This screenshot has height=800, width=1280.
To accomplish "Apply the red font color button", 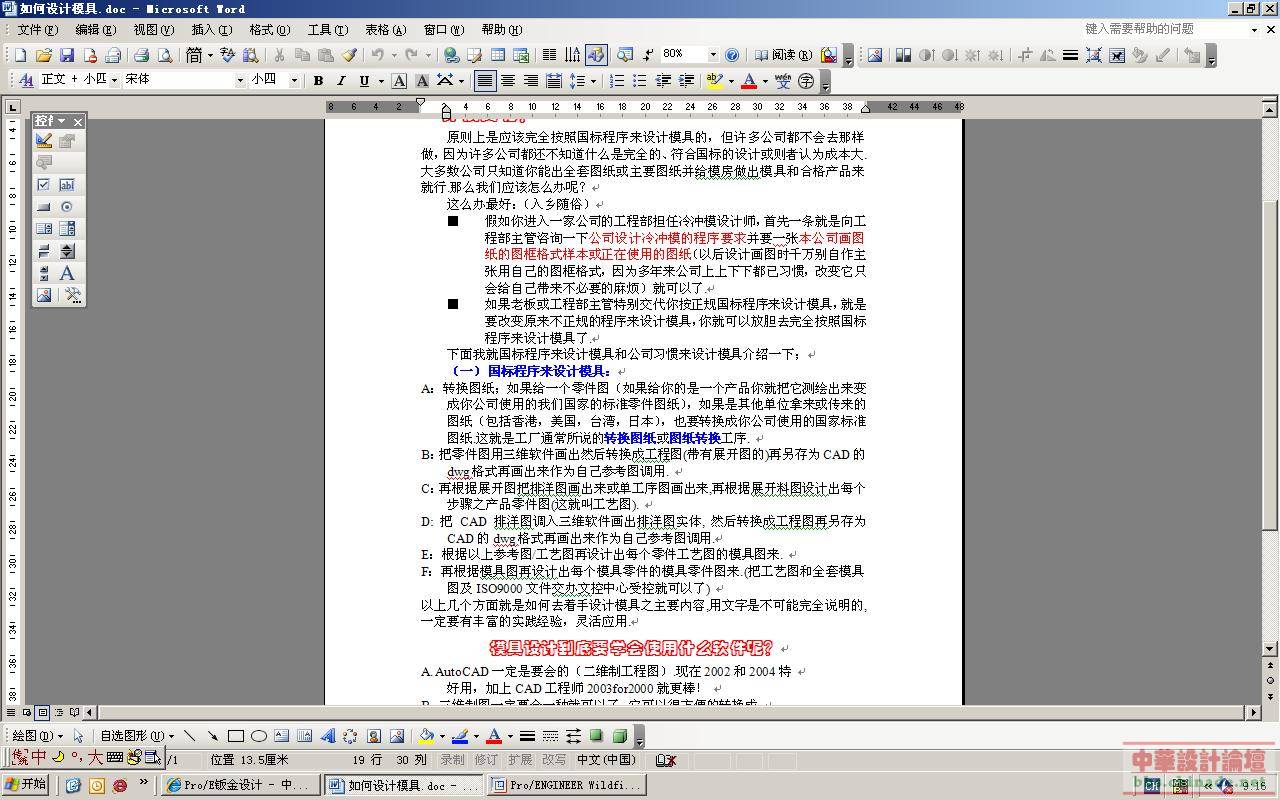I will click(x=748, y=81).
